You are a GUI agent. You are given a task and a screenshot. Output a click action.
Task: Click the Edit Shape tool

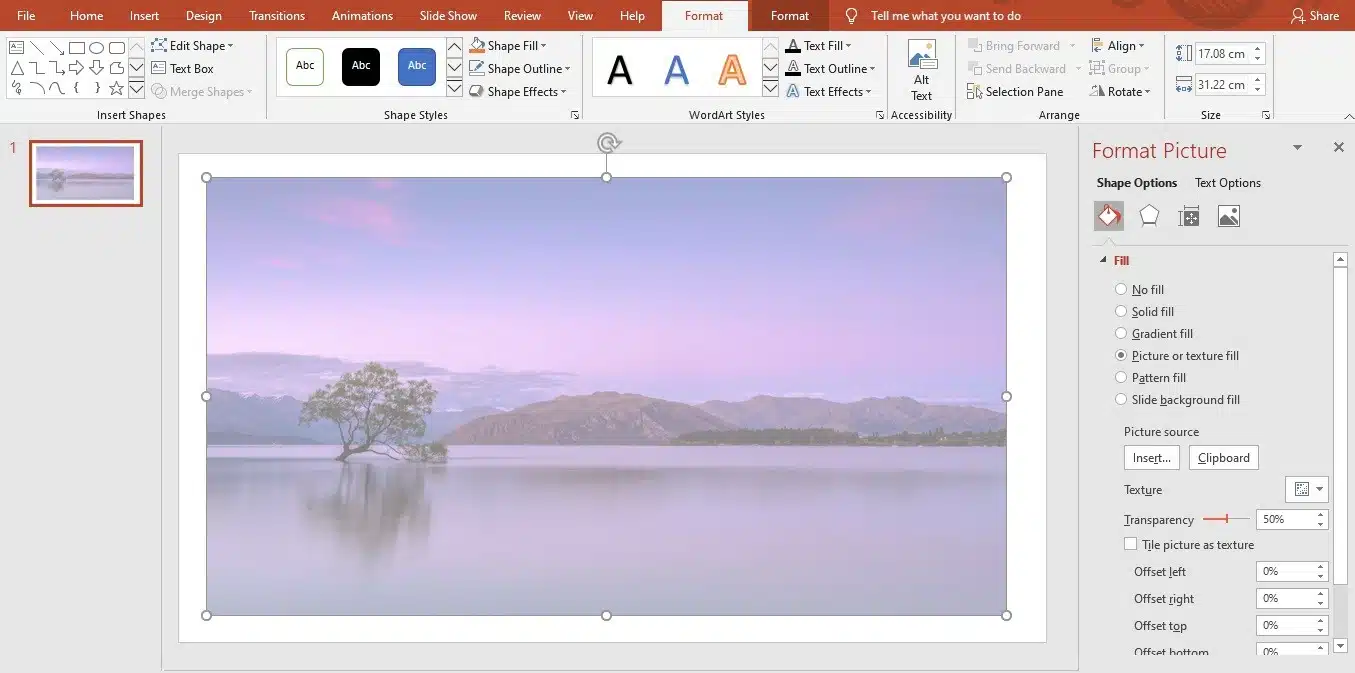[194, 45]
